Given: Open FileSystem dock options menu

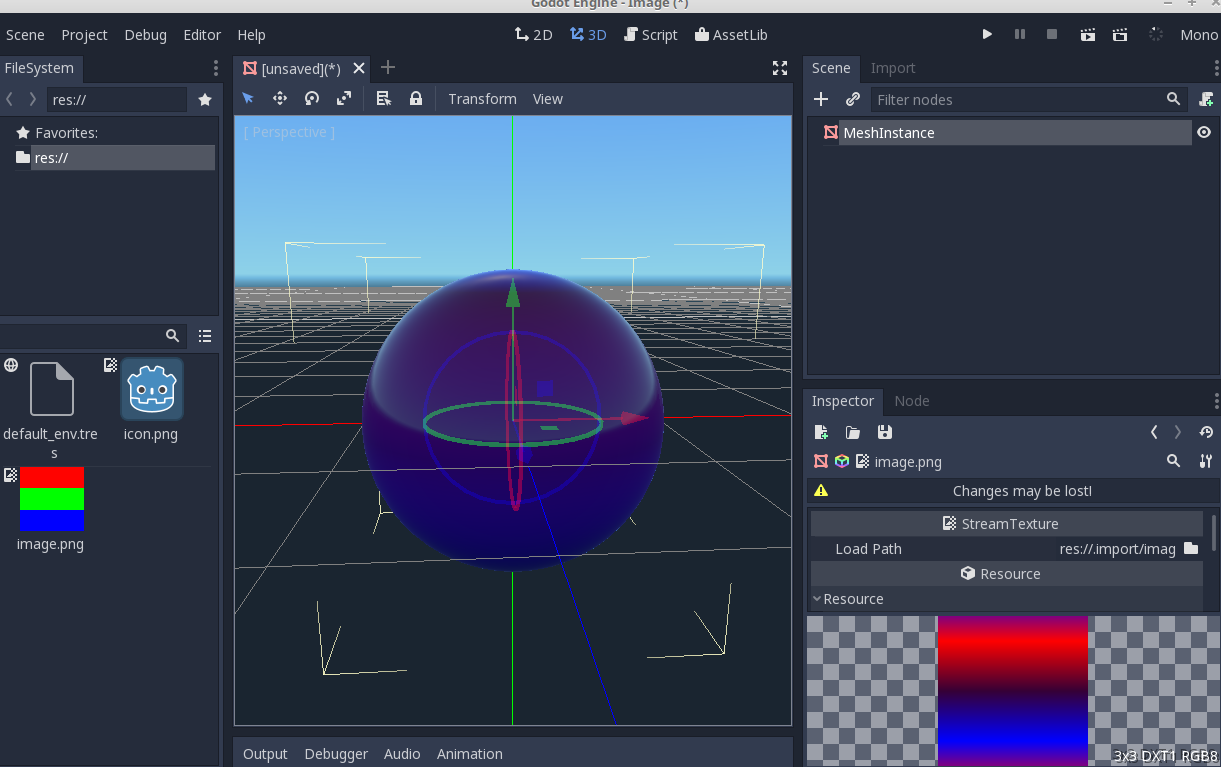Looking at the screenshot, I should coord(215,68).
